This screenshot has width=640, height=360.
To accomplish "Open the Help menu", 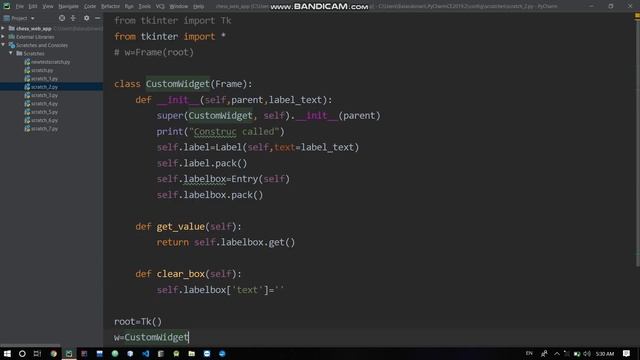I will (198, 7).
